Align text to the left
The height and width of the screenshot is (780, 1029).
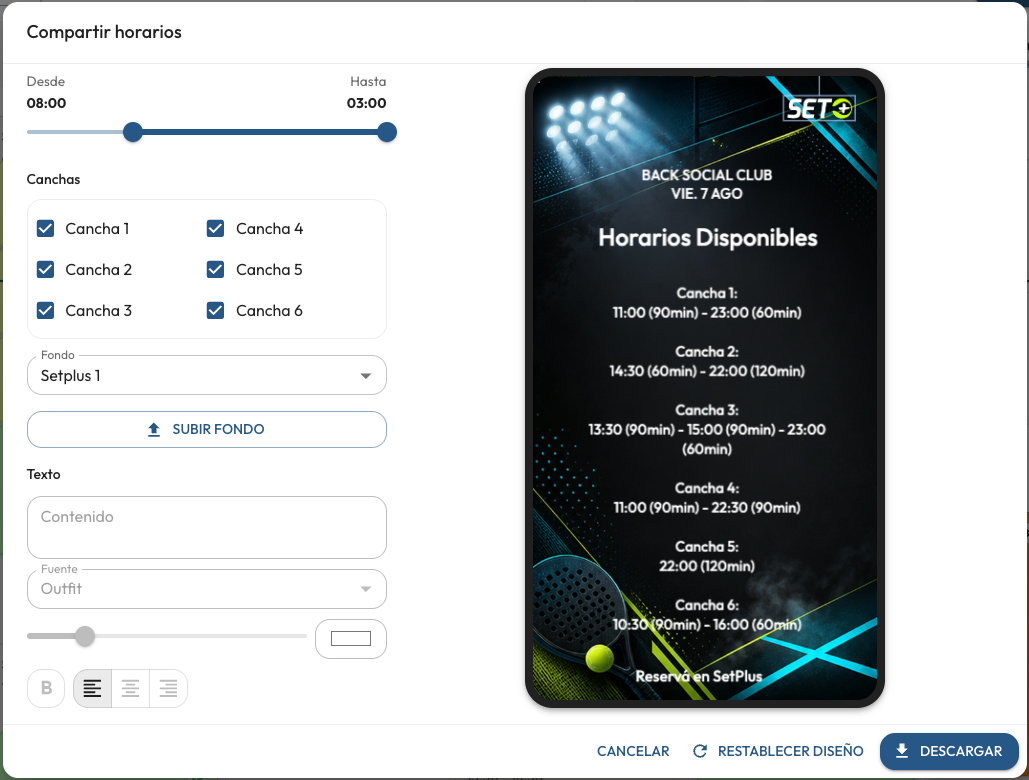[93, 688]
